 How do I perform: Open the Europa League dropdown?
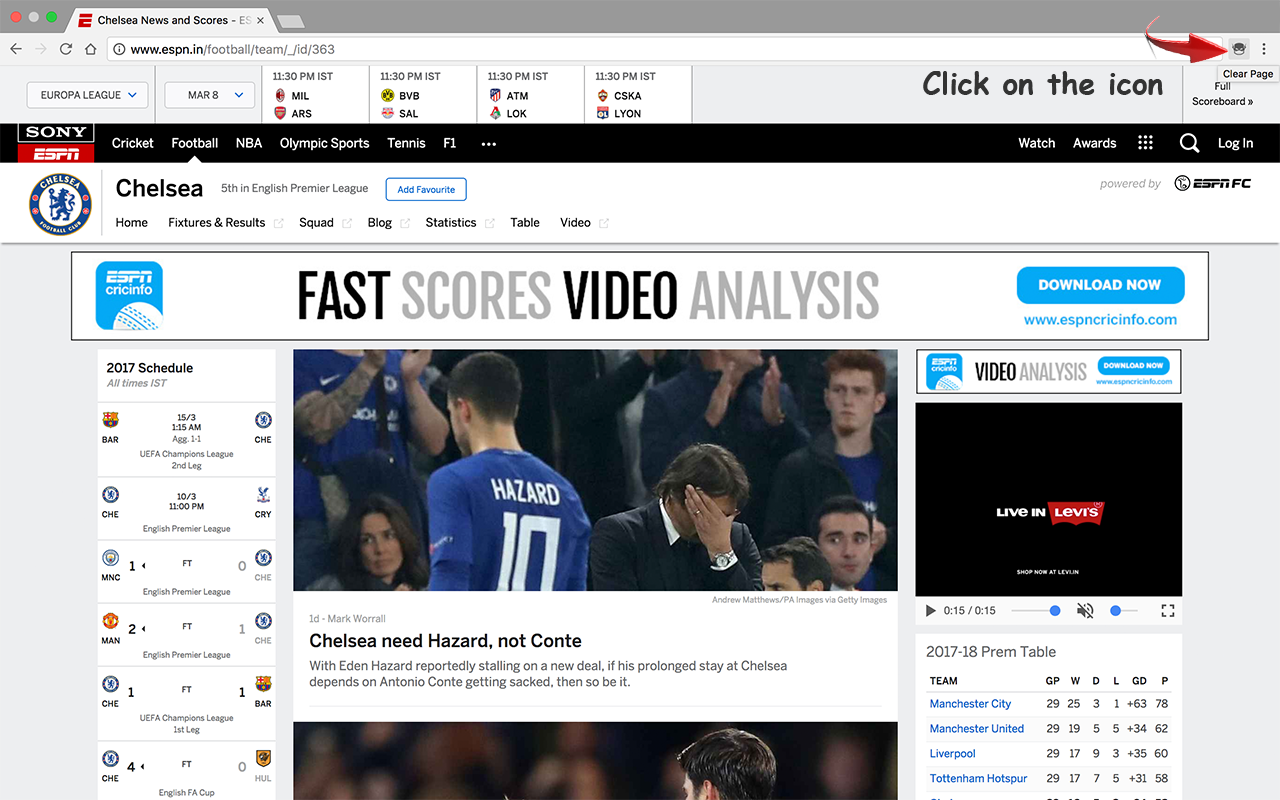click(x=87, y=95)
